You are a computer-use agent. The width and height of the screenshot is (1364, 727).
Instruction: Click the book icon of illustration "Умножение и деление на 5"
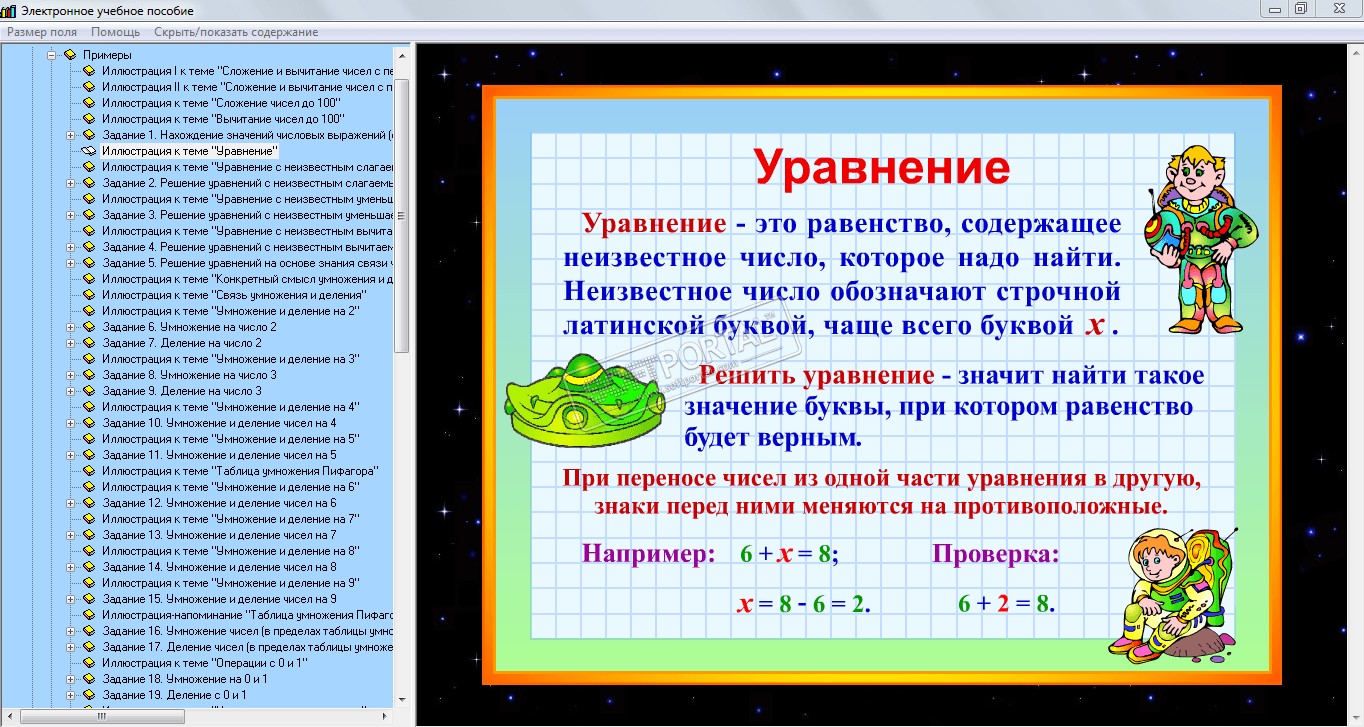tap(88, 439)
